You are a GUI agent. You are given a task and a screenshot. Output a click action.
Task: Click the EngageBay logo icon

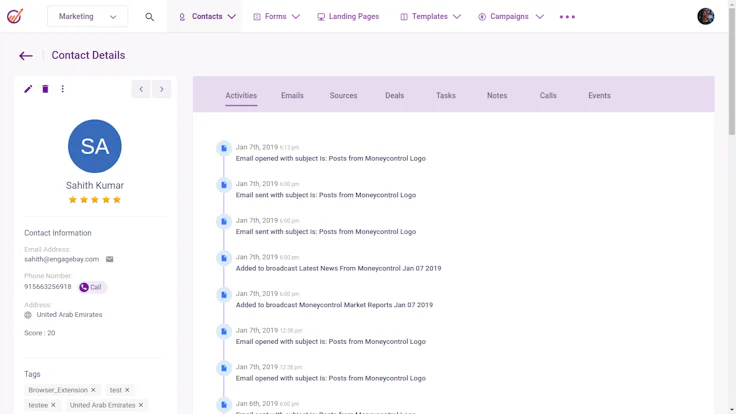[15, 16]
